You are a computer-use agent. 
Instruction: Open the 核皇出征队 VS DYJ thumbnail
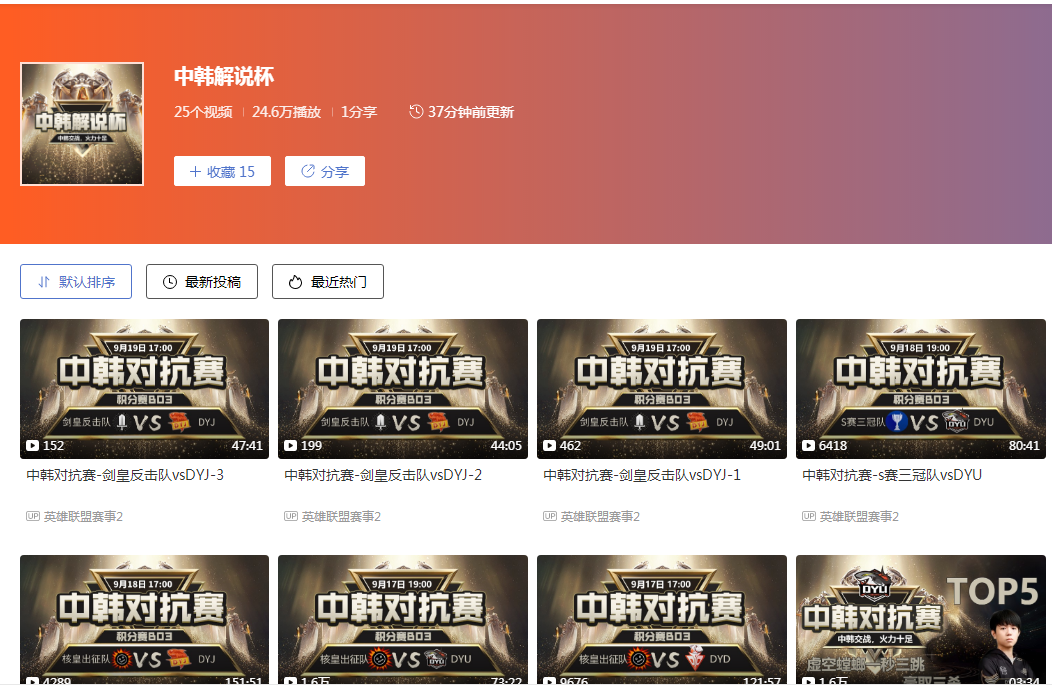click(144, 620)
